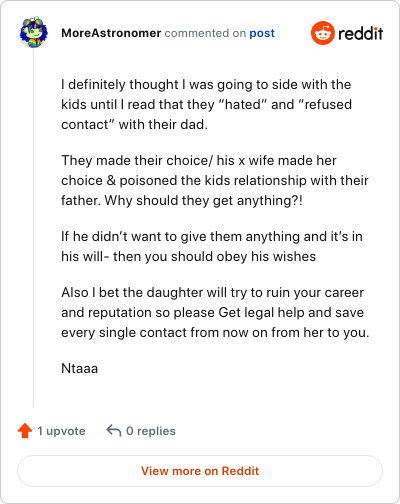Select the "1 upvote" count label
This screenshot has width=400, height=504.
click(x=61, y=431)
